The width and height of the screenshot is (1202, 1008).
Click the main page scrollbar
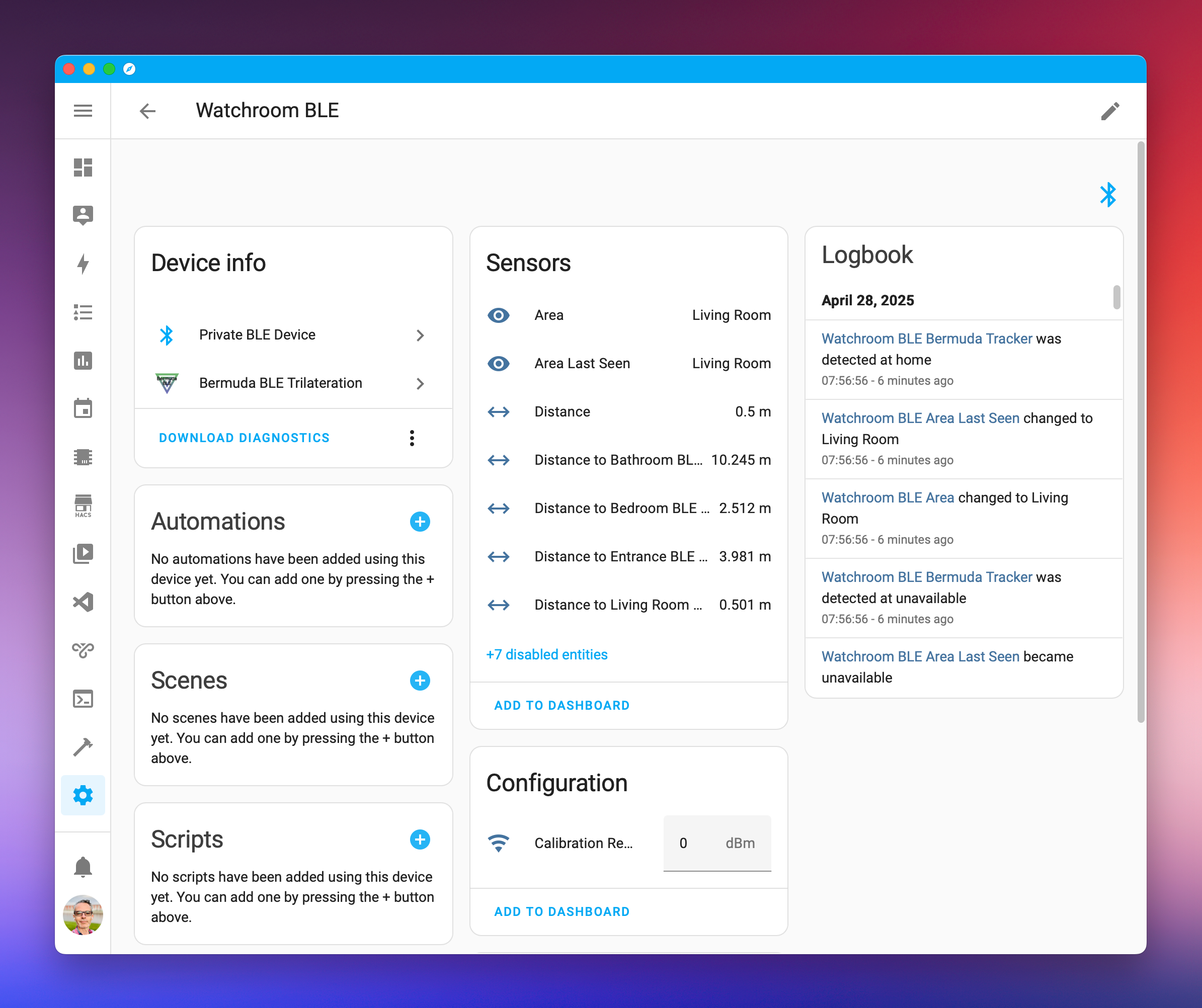1140,433
